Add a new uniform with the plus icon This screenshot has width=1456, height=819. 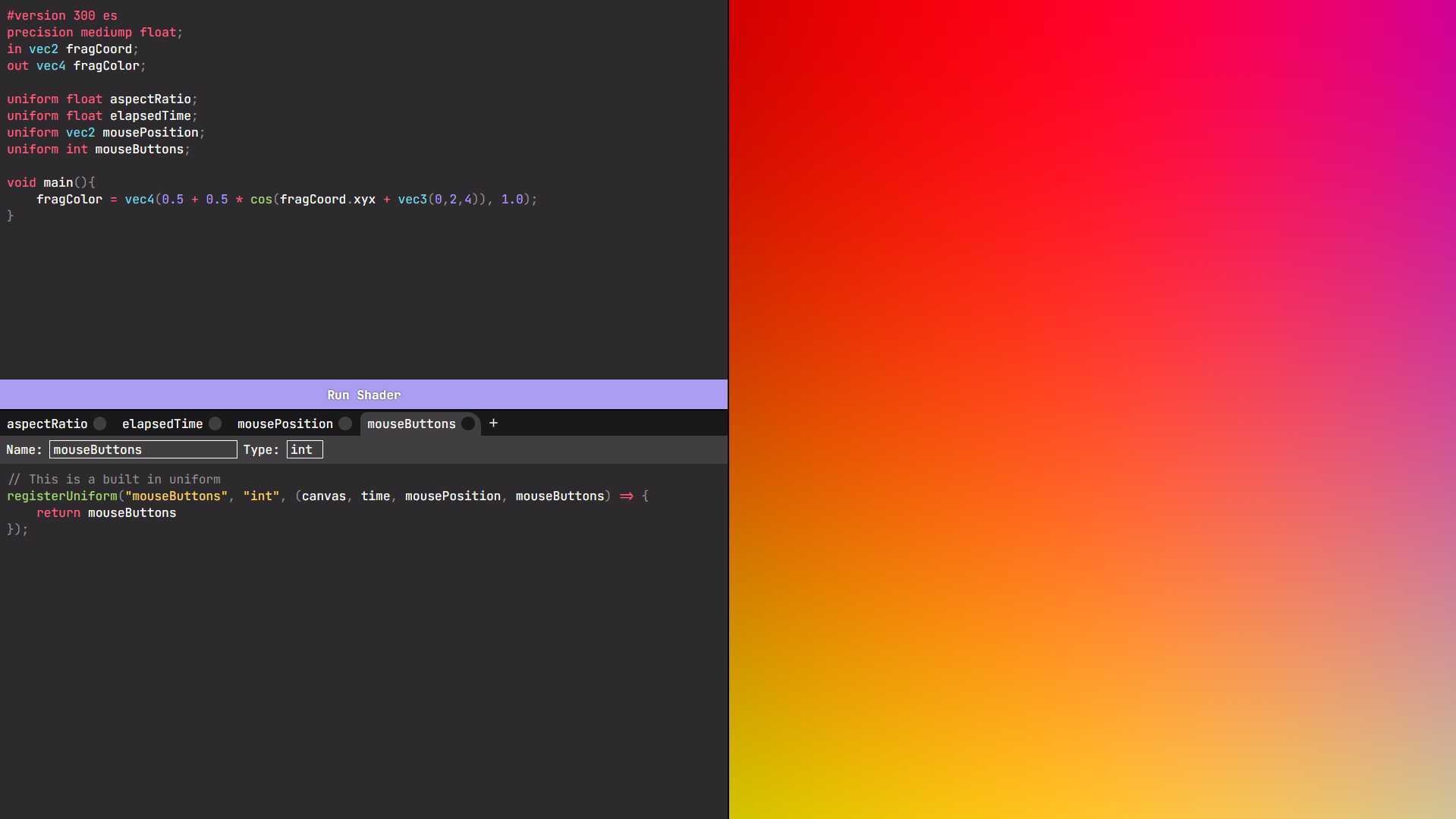coord(493,423)
